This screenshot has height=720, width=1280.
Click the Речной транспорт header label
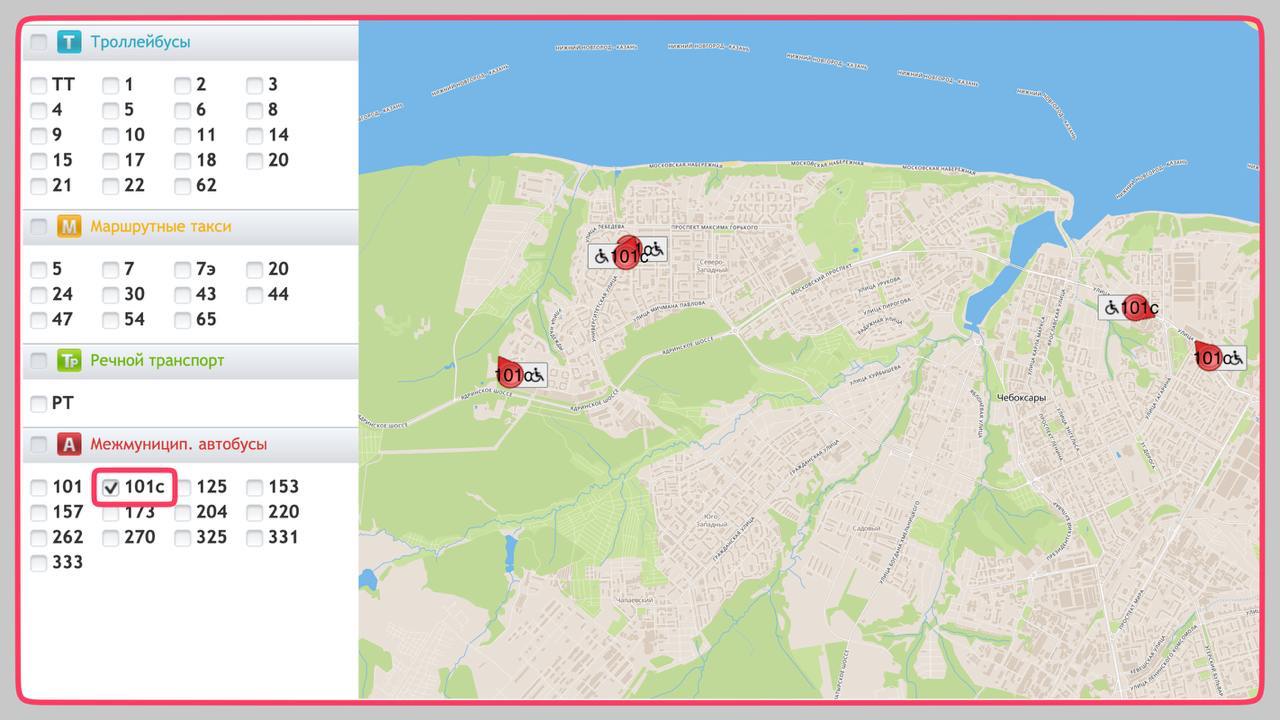[x=157, y=361]
